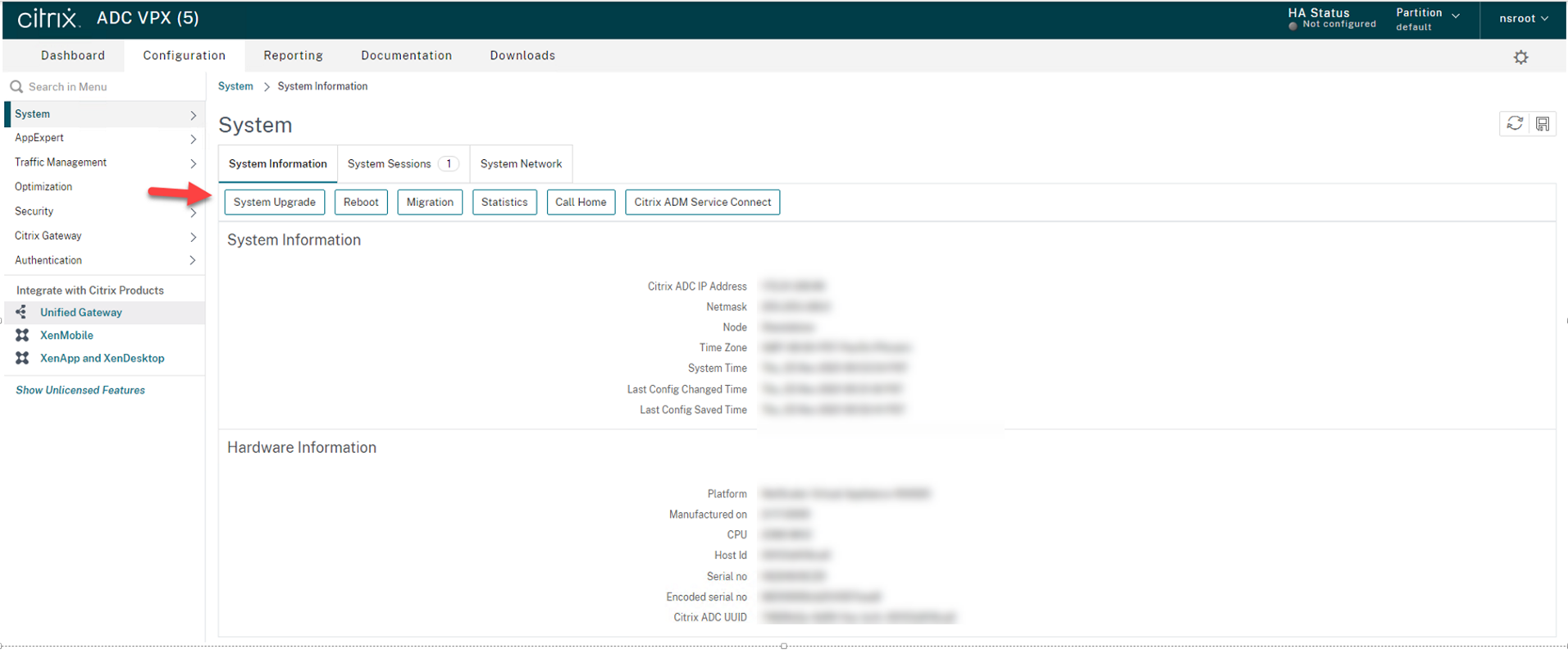1568x650 pixels.
Task: Open the settings gear icon
Action: pyautogui.click(x=1521, y=57)
